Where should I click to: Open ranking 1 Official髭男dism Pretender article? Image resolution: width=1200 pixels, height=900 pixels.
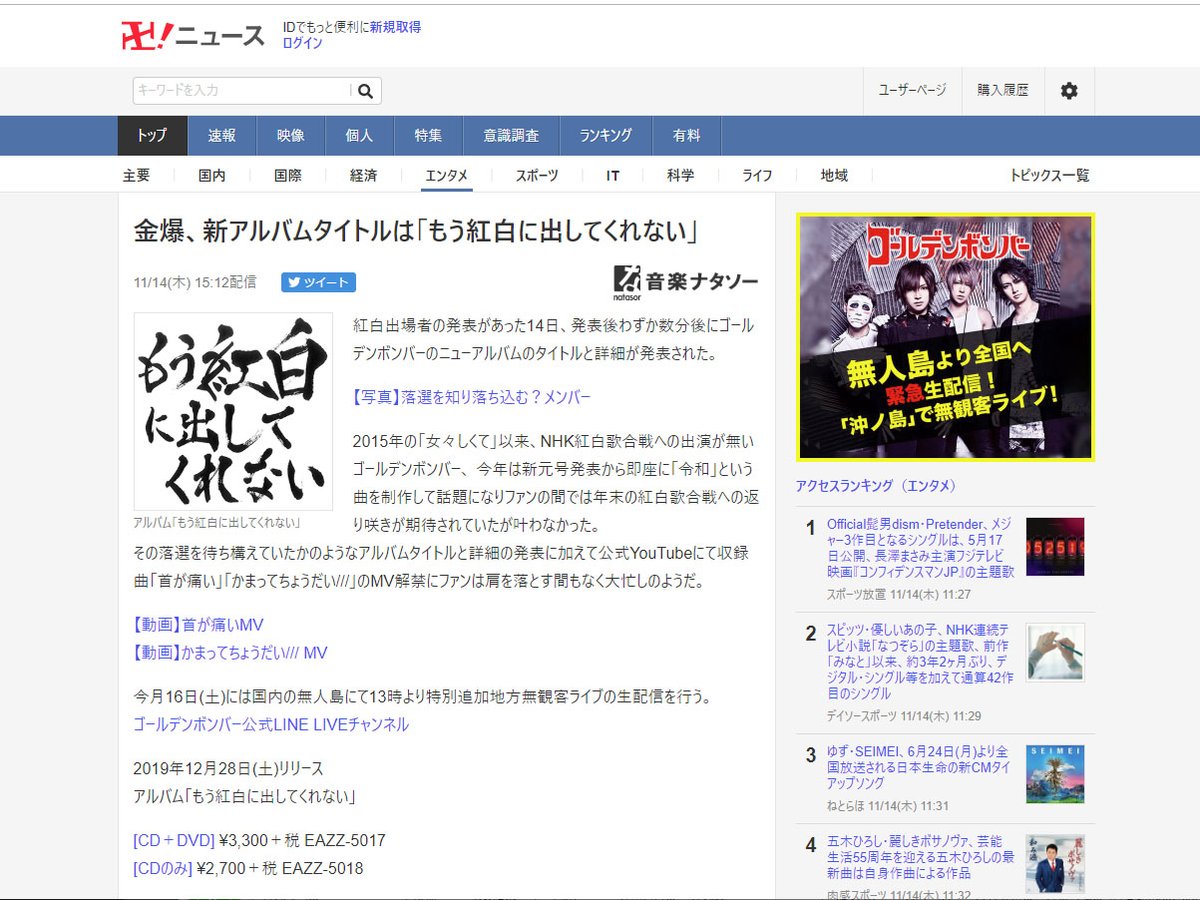(921, 548)
